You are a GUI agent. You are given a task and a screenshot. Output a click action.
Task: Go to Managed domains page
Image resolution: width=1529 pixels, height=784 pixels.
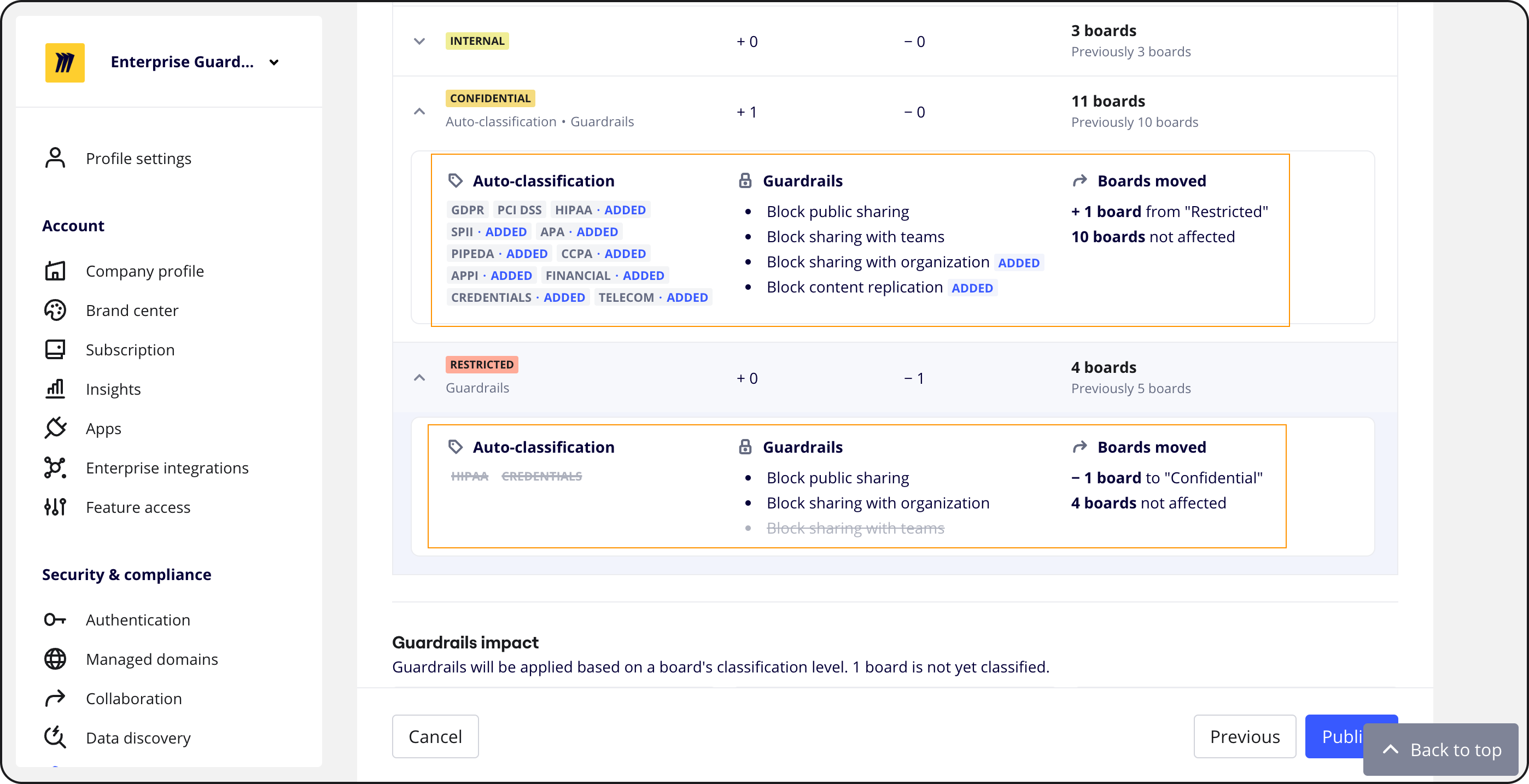pos(151,659)
